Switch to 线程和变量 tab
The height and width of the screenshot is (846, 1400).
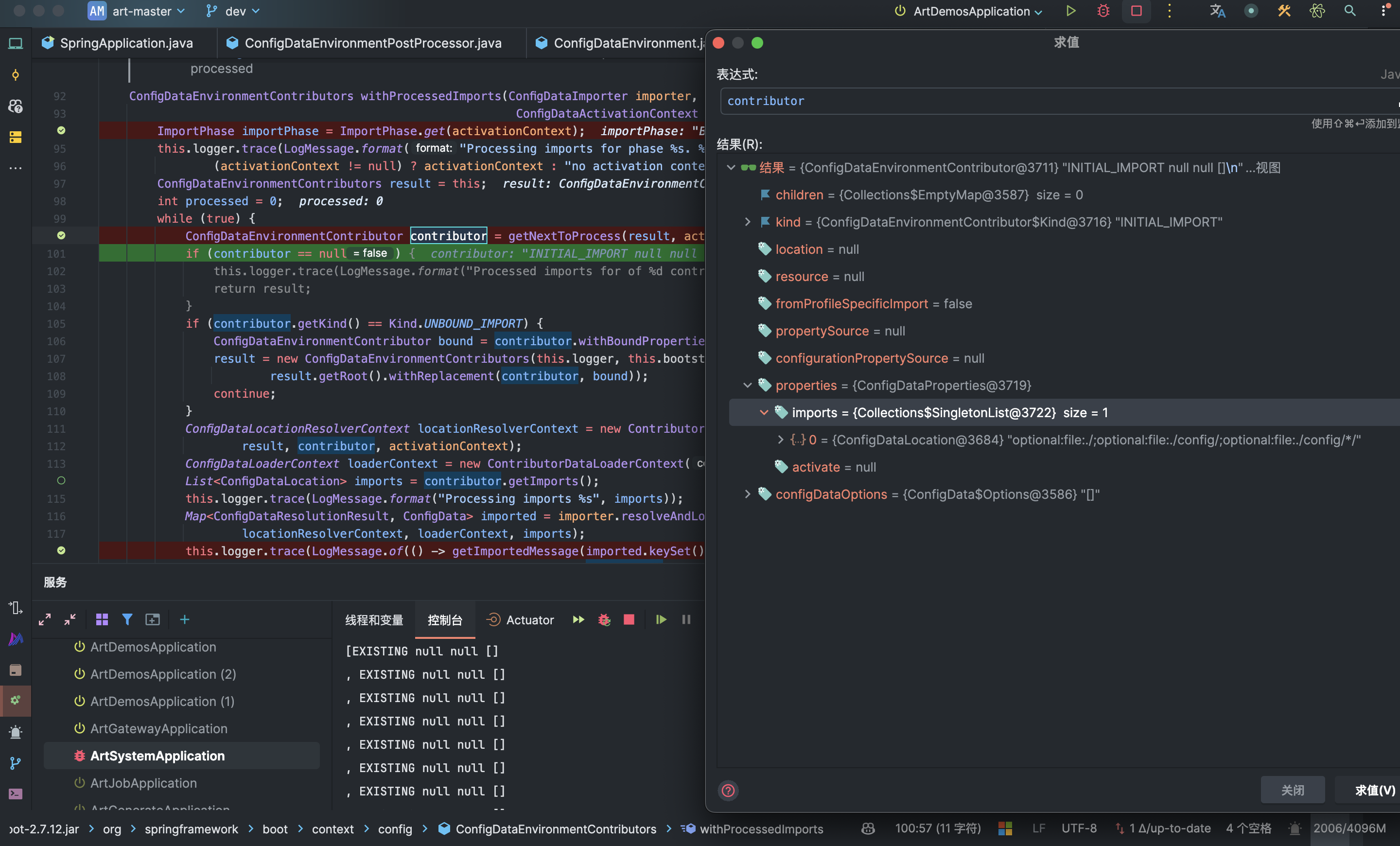[x=374, y=620]
